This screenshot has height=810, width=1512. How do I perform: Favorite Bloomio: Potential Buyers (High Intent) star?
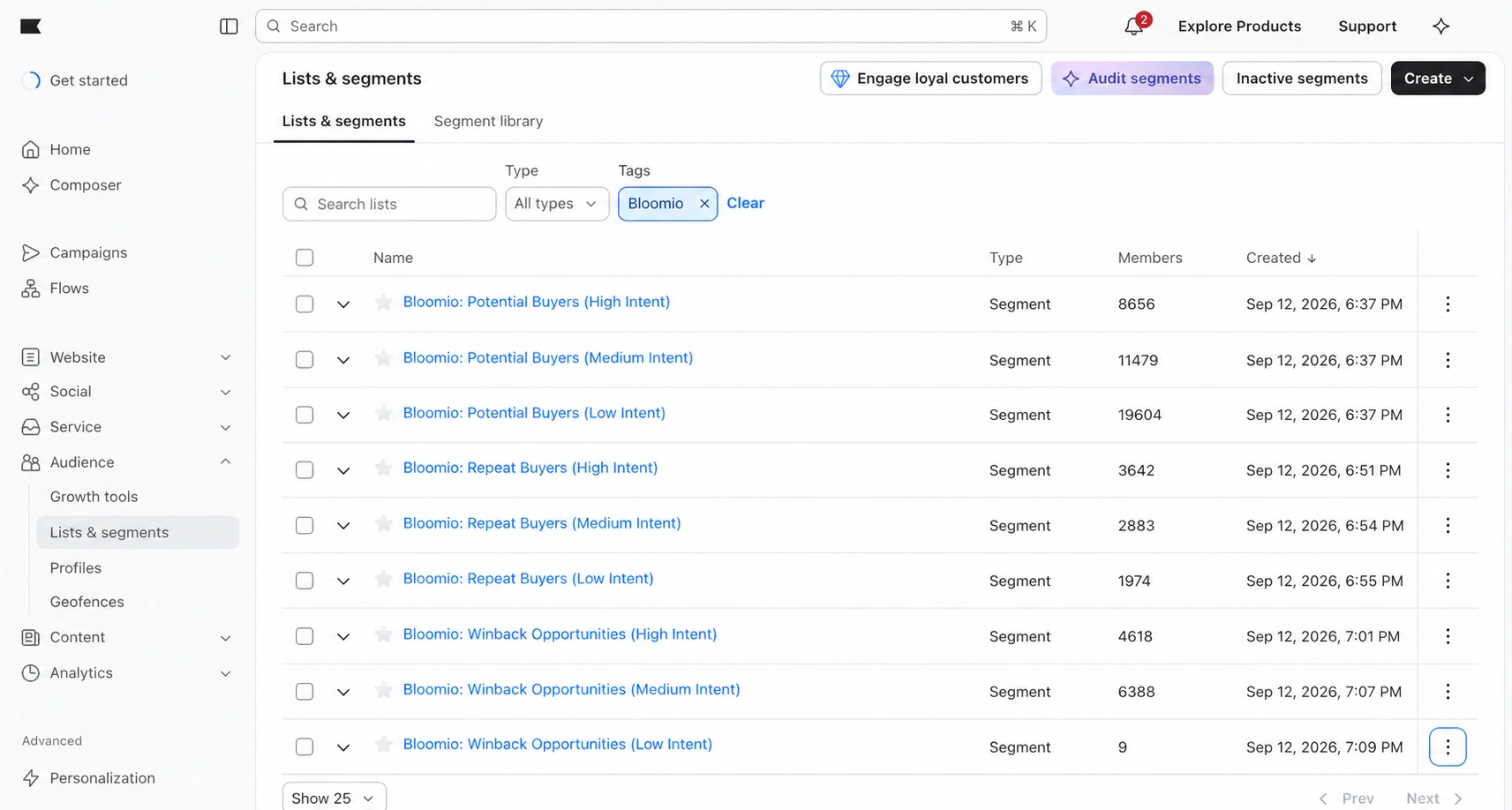pos(383,303)
